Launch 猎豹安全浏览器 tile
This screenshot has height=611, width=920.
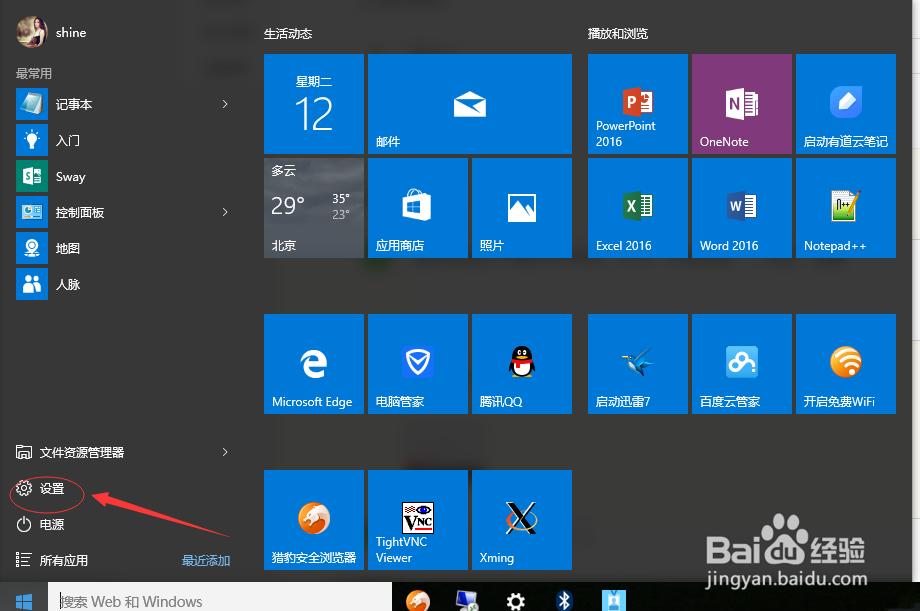(314, 520)
